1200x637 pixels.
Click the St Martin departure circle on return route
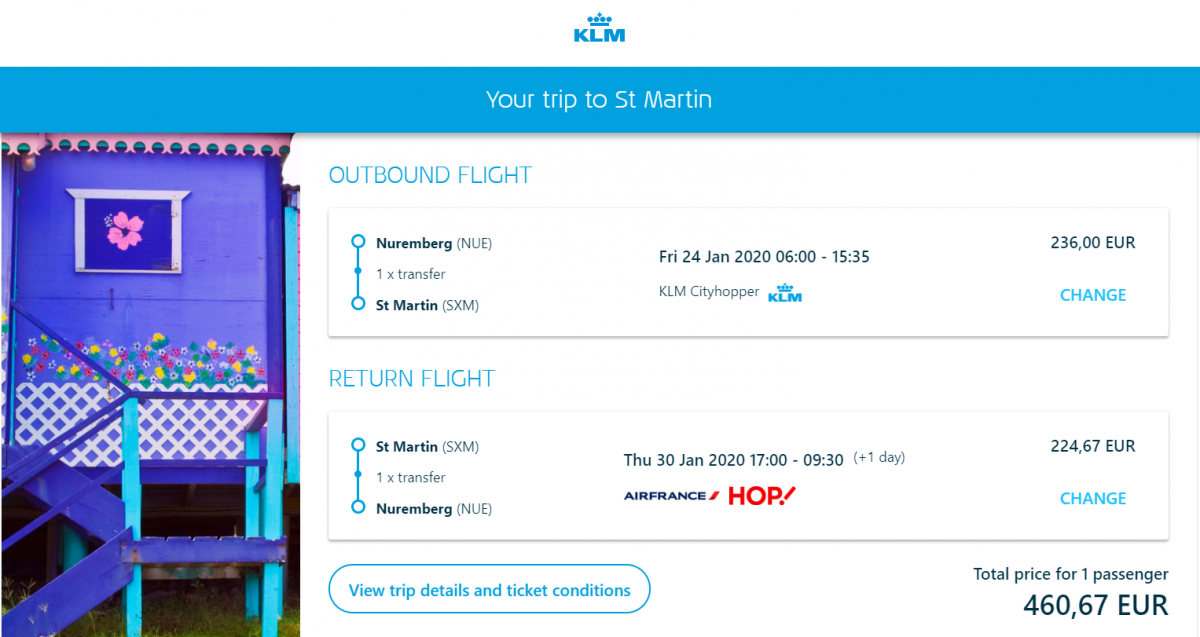(x=358, y=446)
